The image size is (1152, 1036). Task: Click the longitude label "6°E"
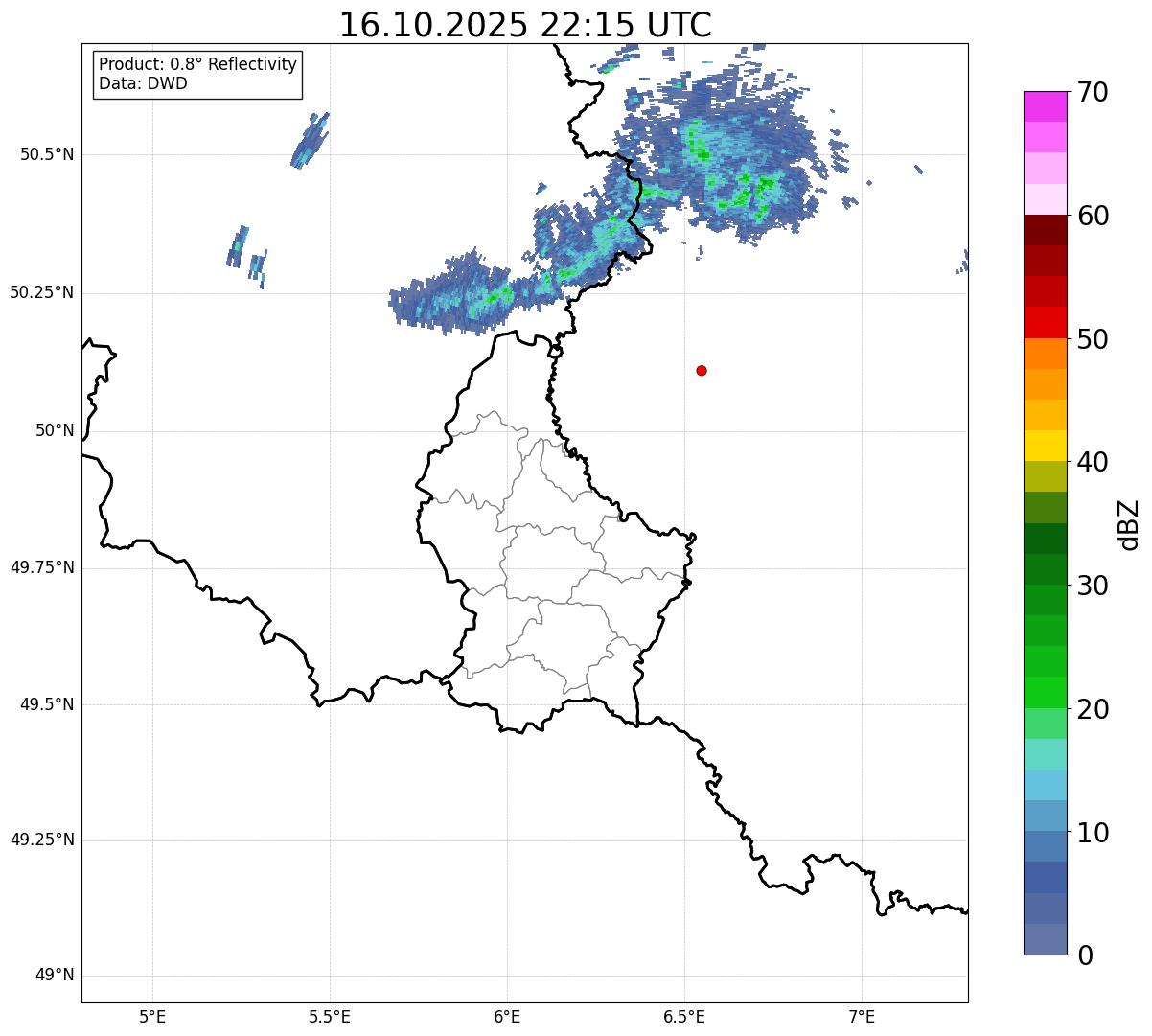point(507,1016)
